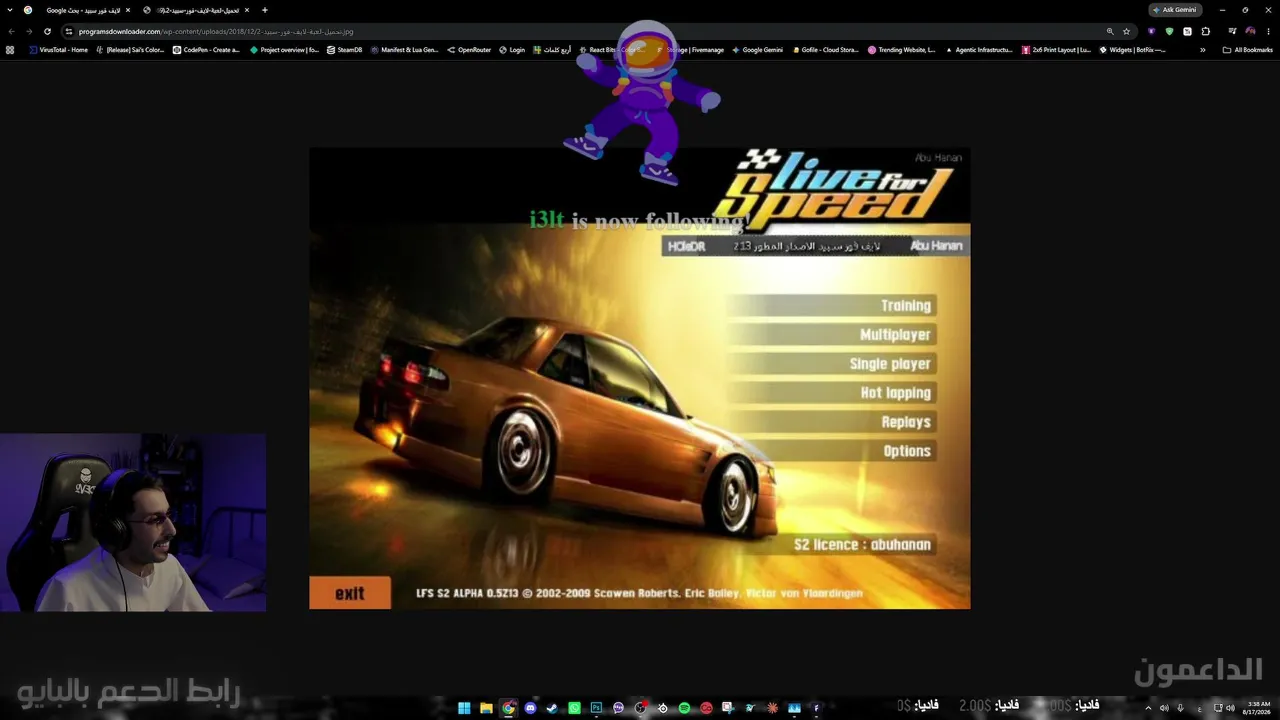Click the "Training" text in the image
The width and height of the screenshot is (1280, 720).
click(906, 306)
